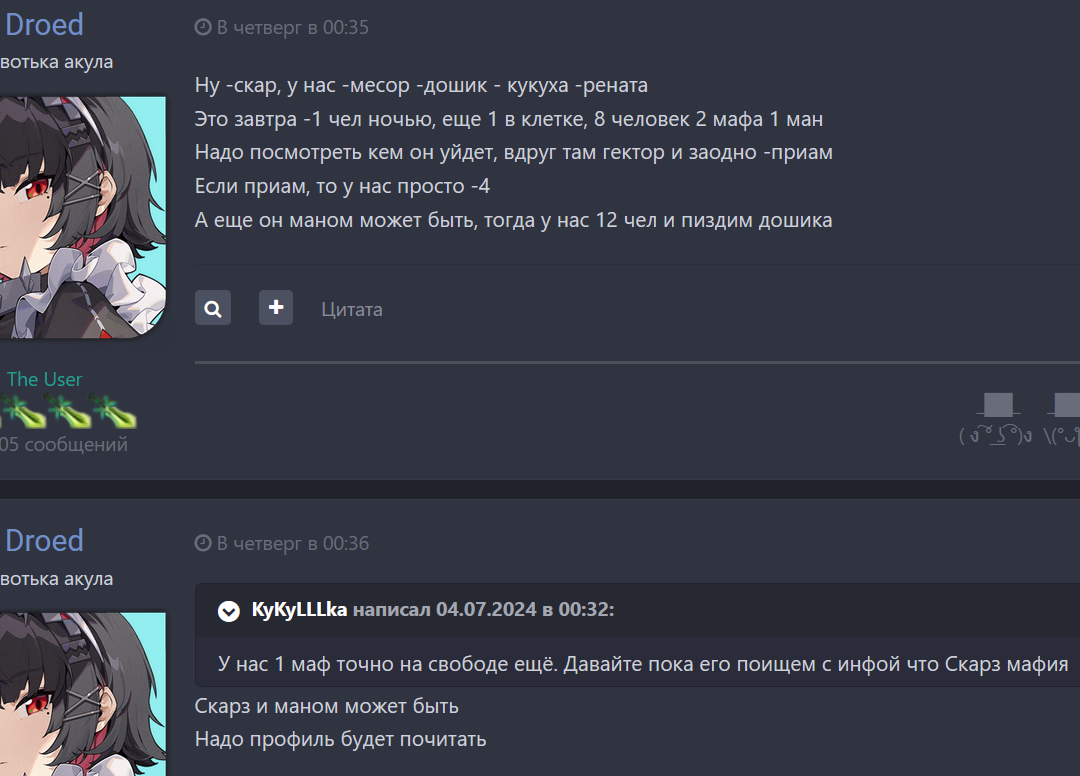Click the plus multi-quote icon
Image resolution: width=1080 pixels, height=776 pixels.
click(276, 307)
